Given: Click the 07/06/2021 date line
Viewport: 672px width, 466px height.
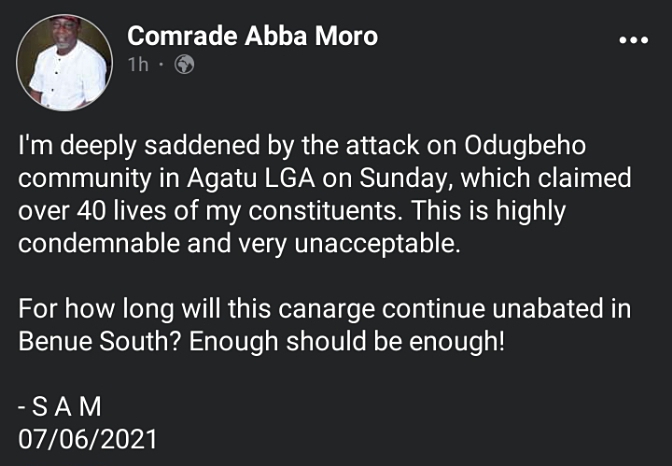Looking at the screenshot, I should [x=87, y=440].
